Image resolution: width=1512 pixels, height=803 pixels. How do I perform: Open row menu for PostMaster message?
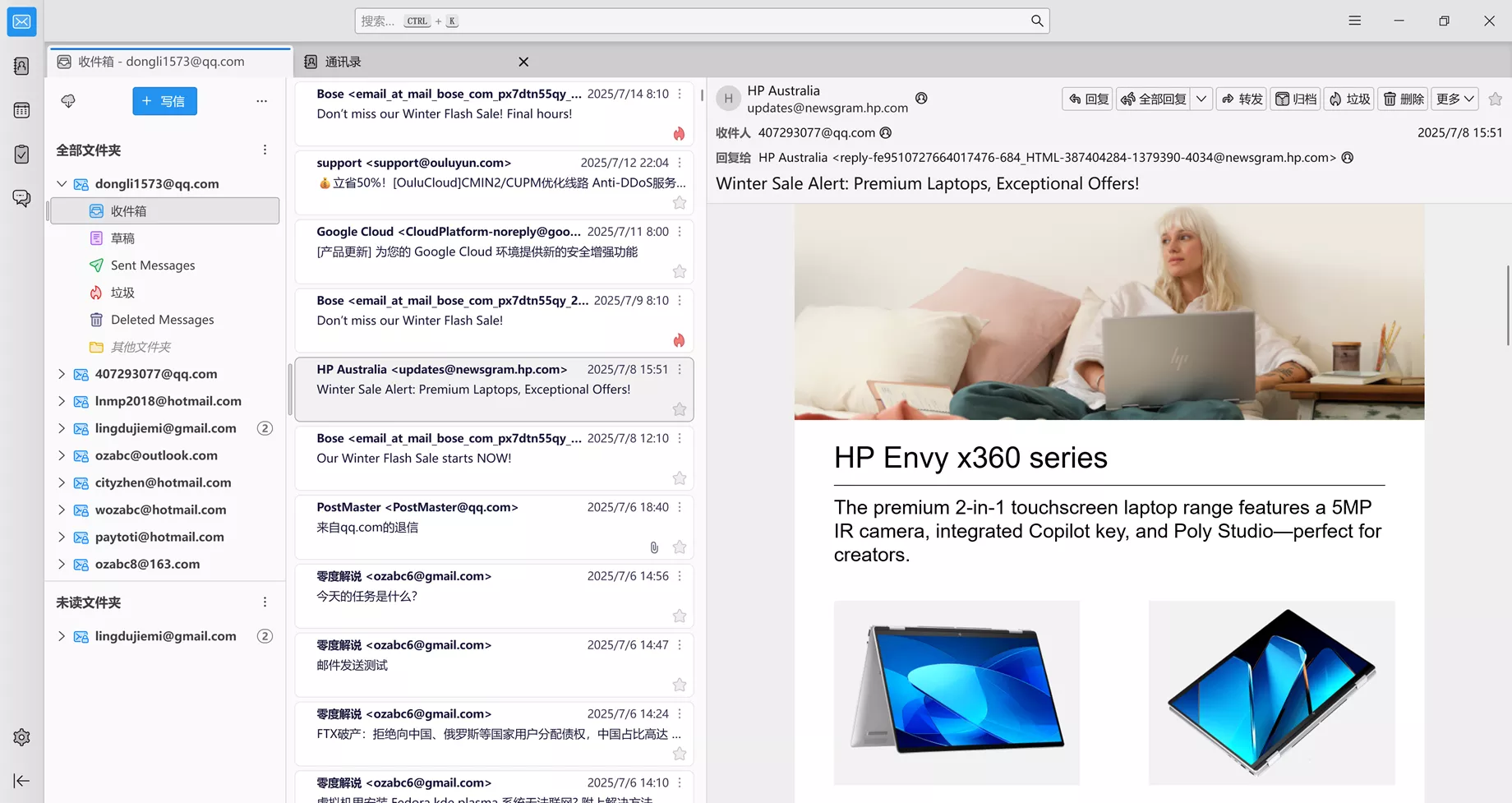coord(680,507)
